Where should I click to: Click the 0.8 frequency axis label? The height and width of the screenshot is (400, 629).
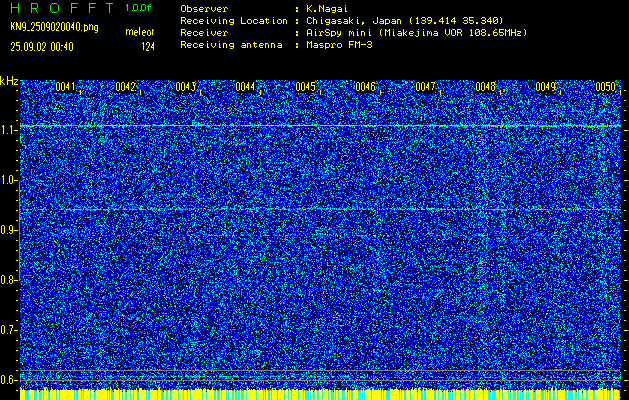[7, 280]
